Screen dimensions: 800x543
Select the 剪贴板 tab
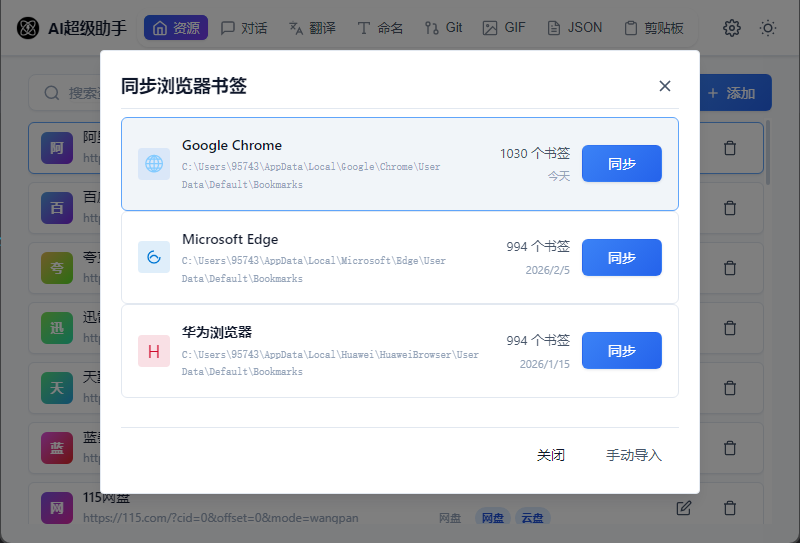tap(654, 28)
